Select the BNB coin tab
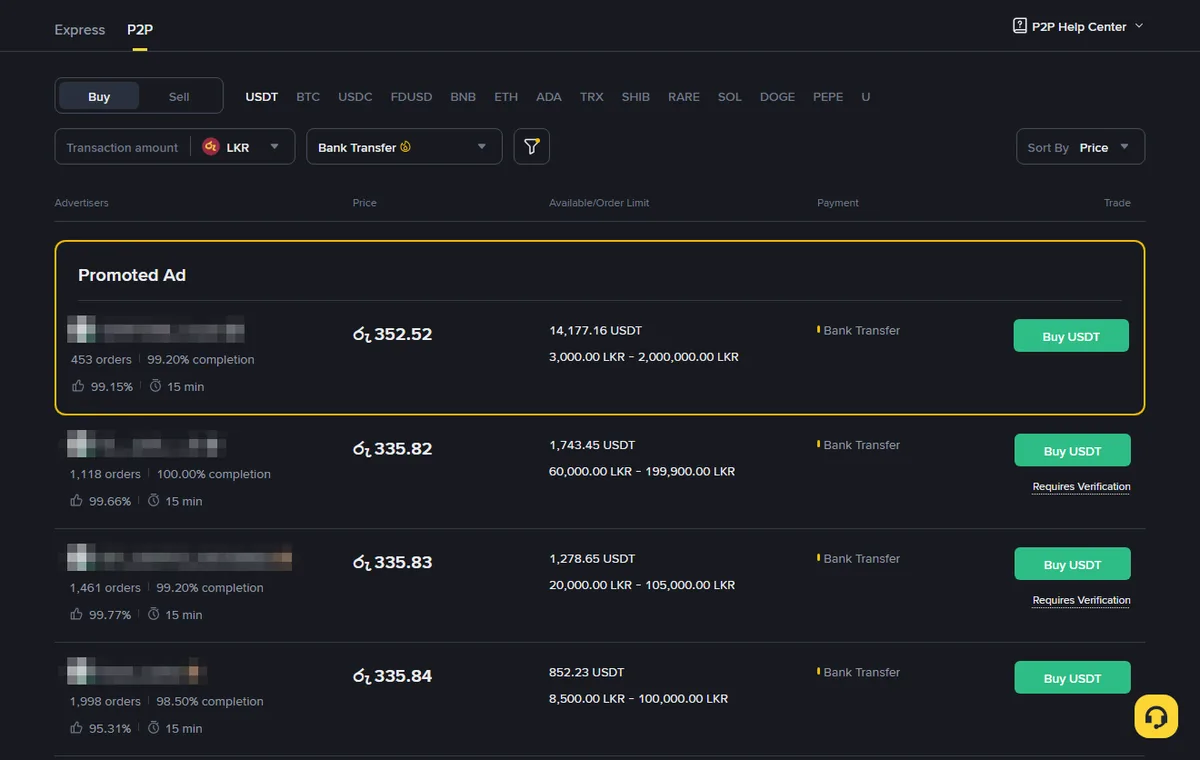The height and width of the screenshot is (760, 1200). point(463,97)
